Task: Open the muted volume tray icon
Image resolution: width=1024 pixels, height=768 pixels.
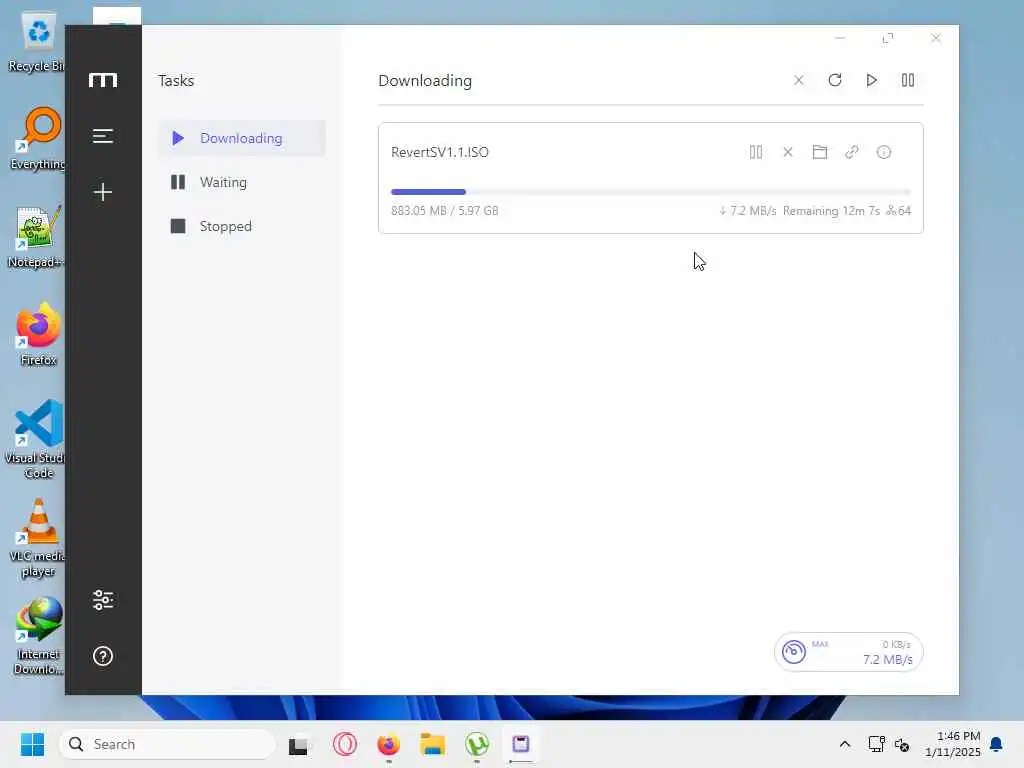Action: tap(903, 744)
